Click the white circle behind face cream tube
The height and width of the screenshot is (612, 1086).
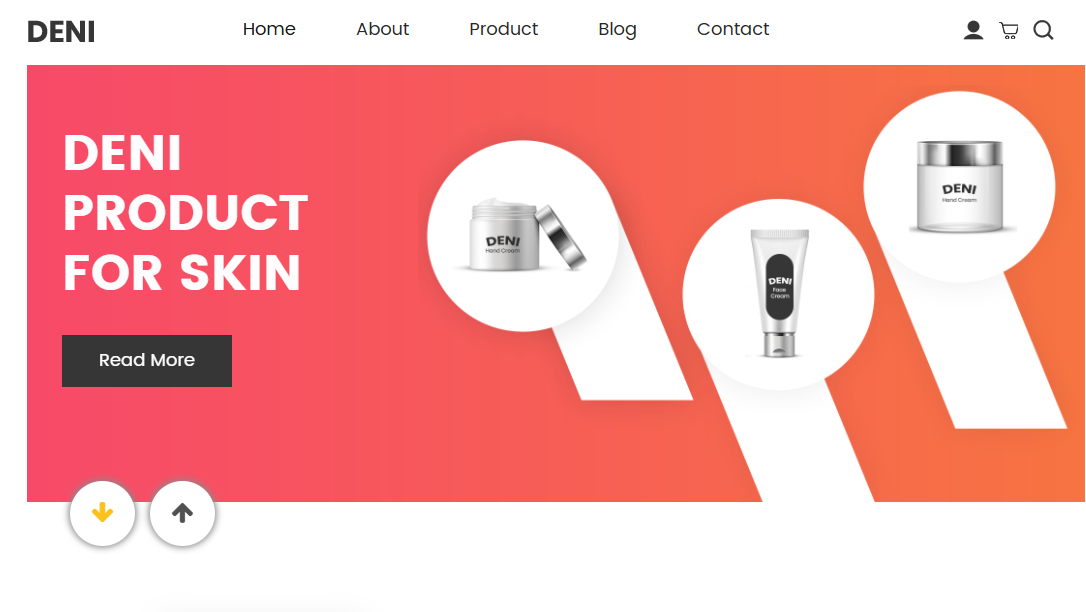point(778,294)
